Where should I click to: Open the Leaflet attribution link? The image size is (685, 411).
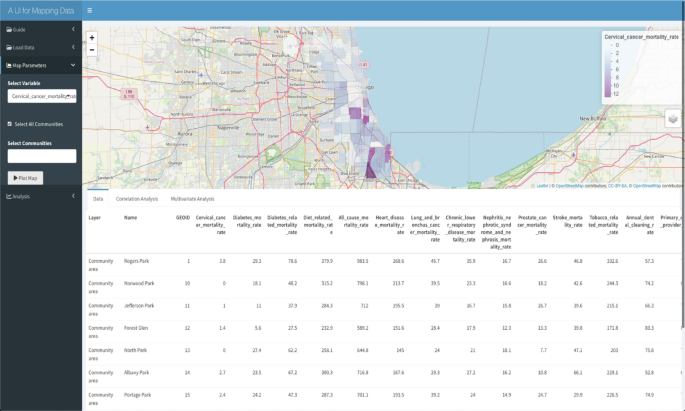click(x=542, y=185)
